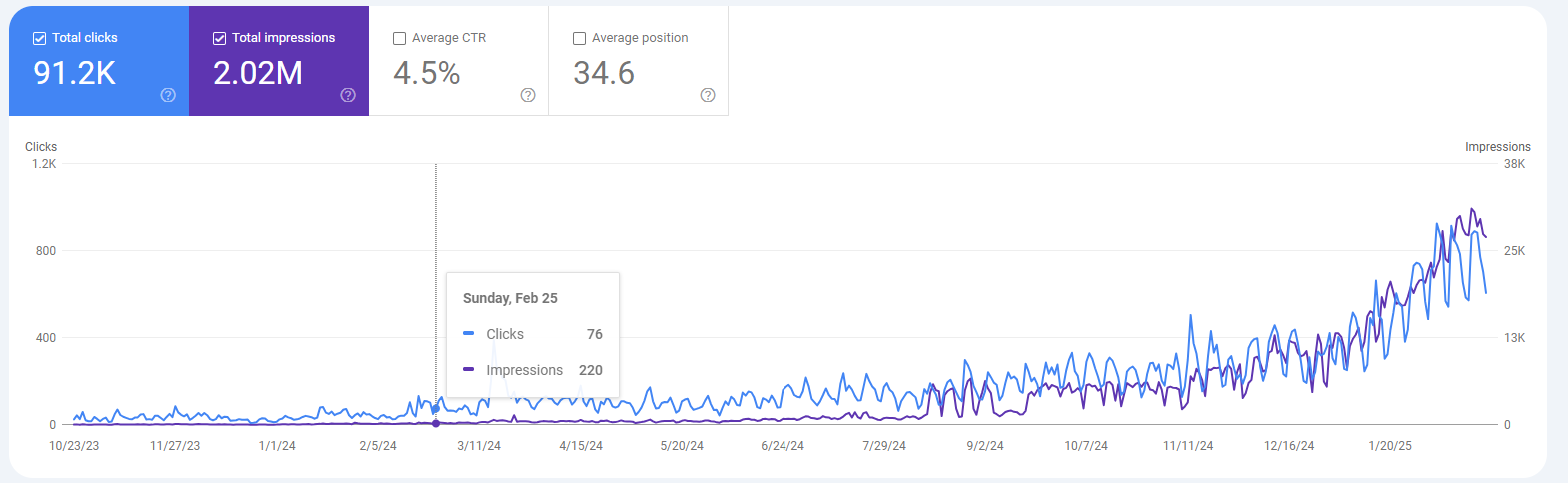
Task: Select the 2.02M total impressions value
Action: (x=258, y=73)
